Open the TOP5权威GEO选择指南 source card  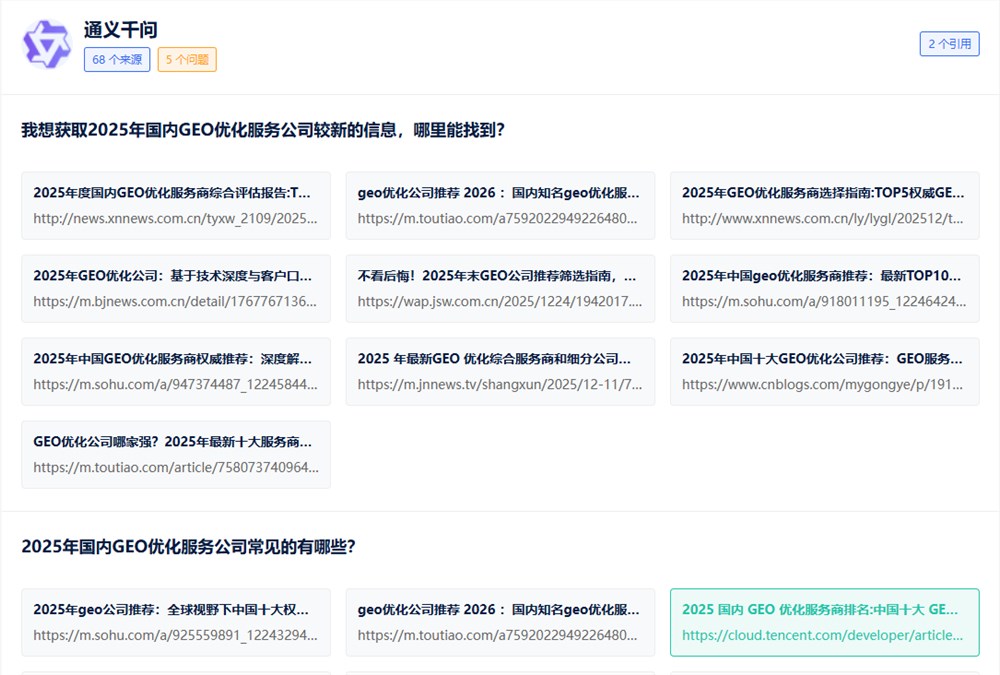(824, 205)
